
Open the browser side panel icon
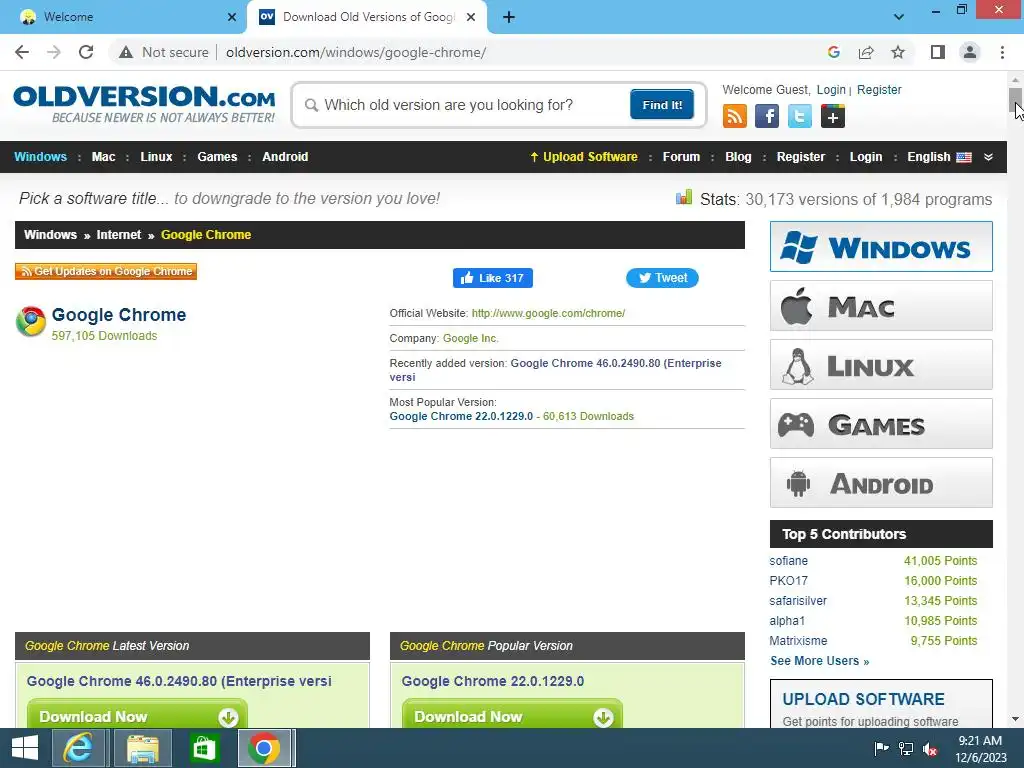pyautogui.click(x=938, y=52)
